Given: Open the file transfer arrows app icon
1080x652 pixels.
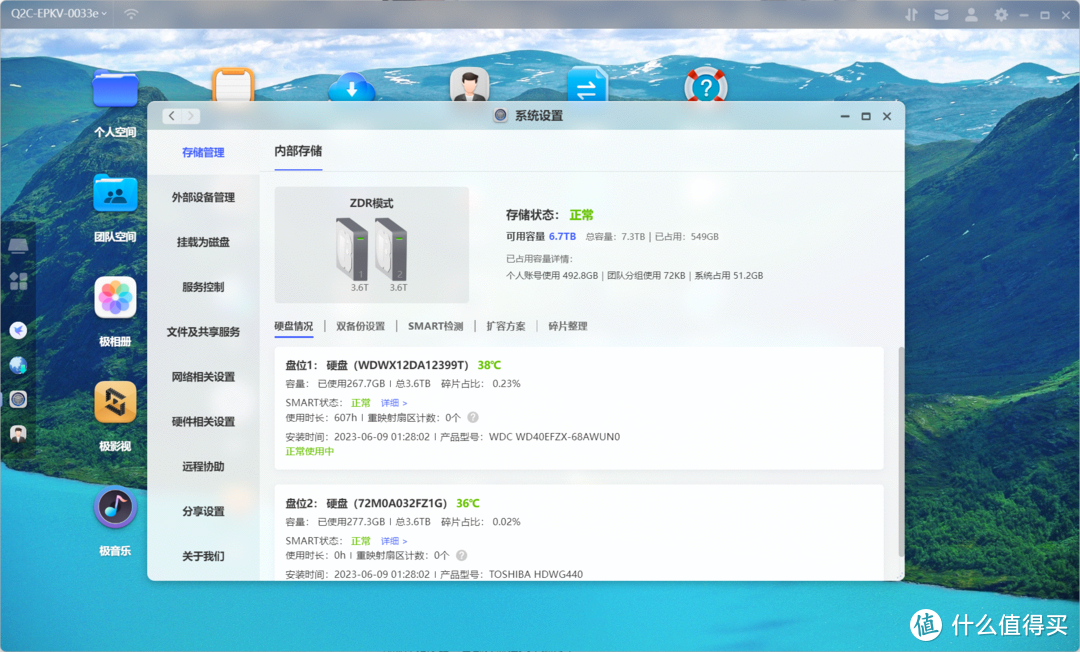Looking at the screenshot, I should pos(588,85).
